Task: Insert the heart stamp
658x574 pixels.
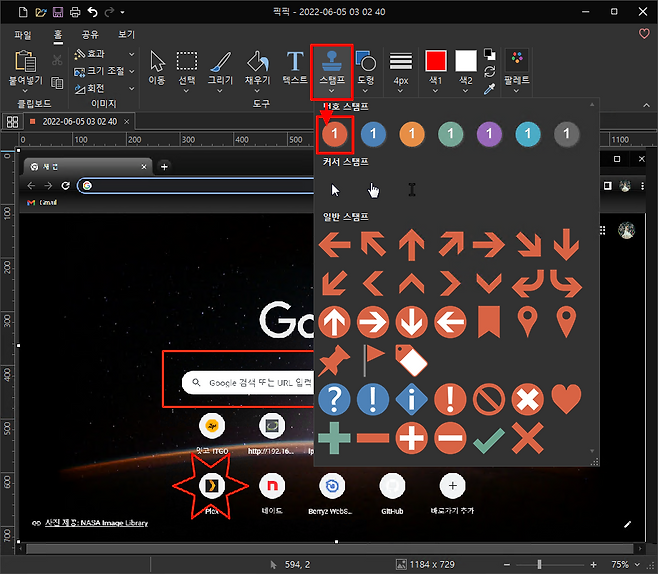Action: point(567,399)
